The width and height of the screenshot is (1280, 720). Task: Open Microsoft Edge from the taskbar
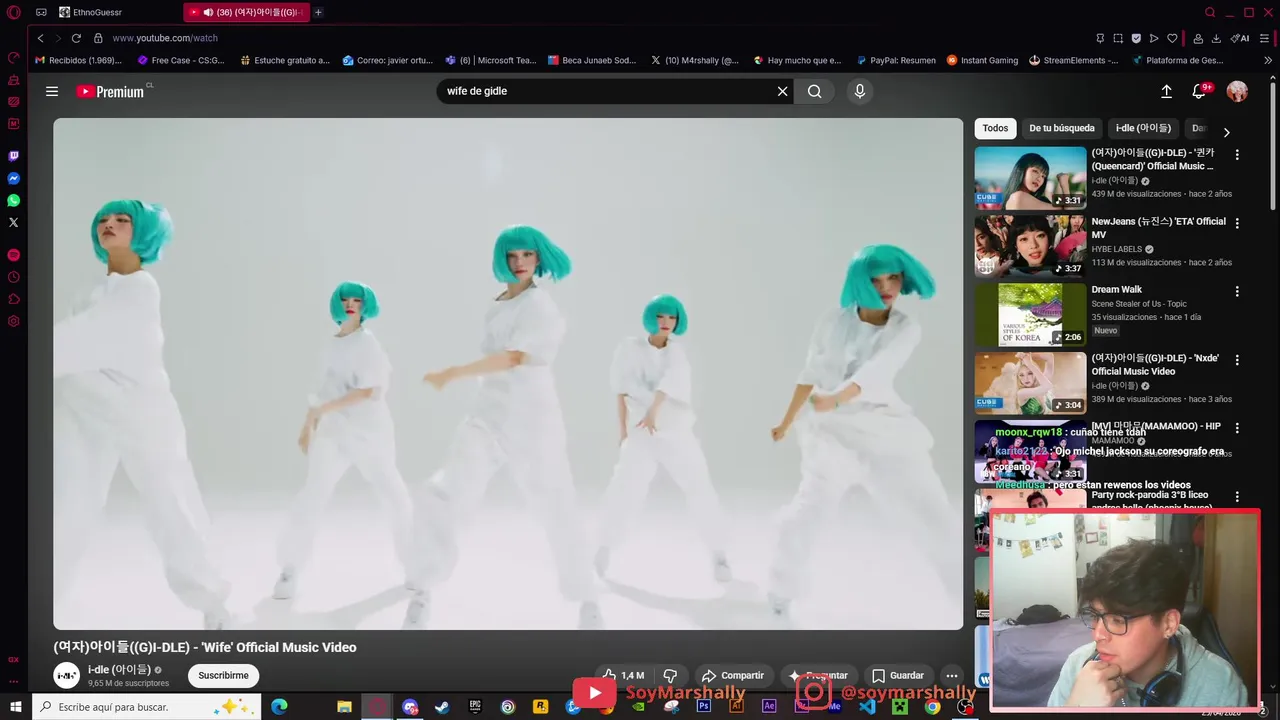pyautogui.click(x=279, y=707)
